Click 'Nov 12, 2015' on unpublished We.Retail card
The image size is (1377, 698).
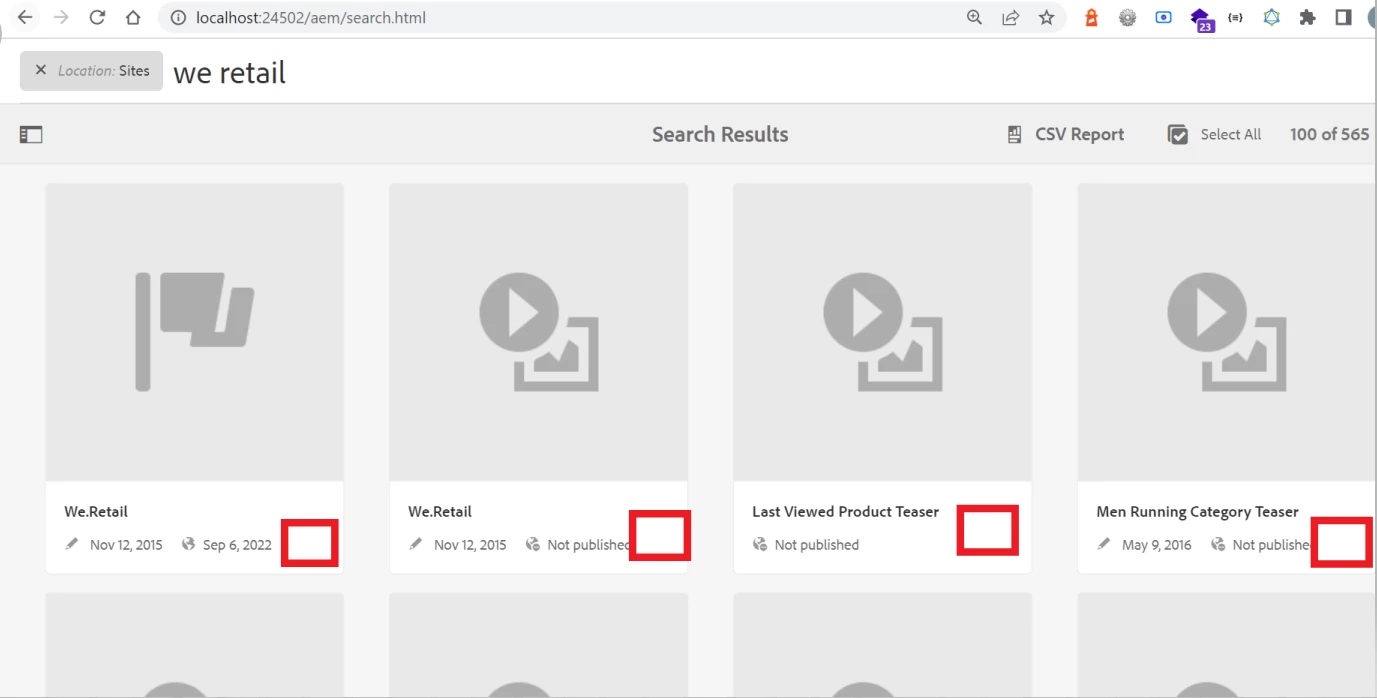(x=470, y=545)
